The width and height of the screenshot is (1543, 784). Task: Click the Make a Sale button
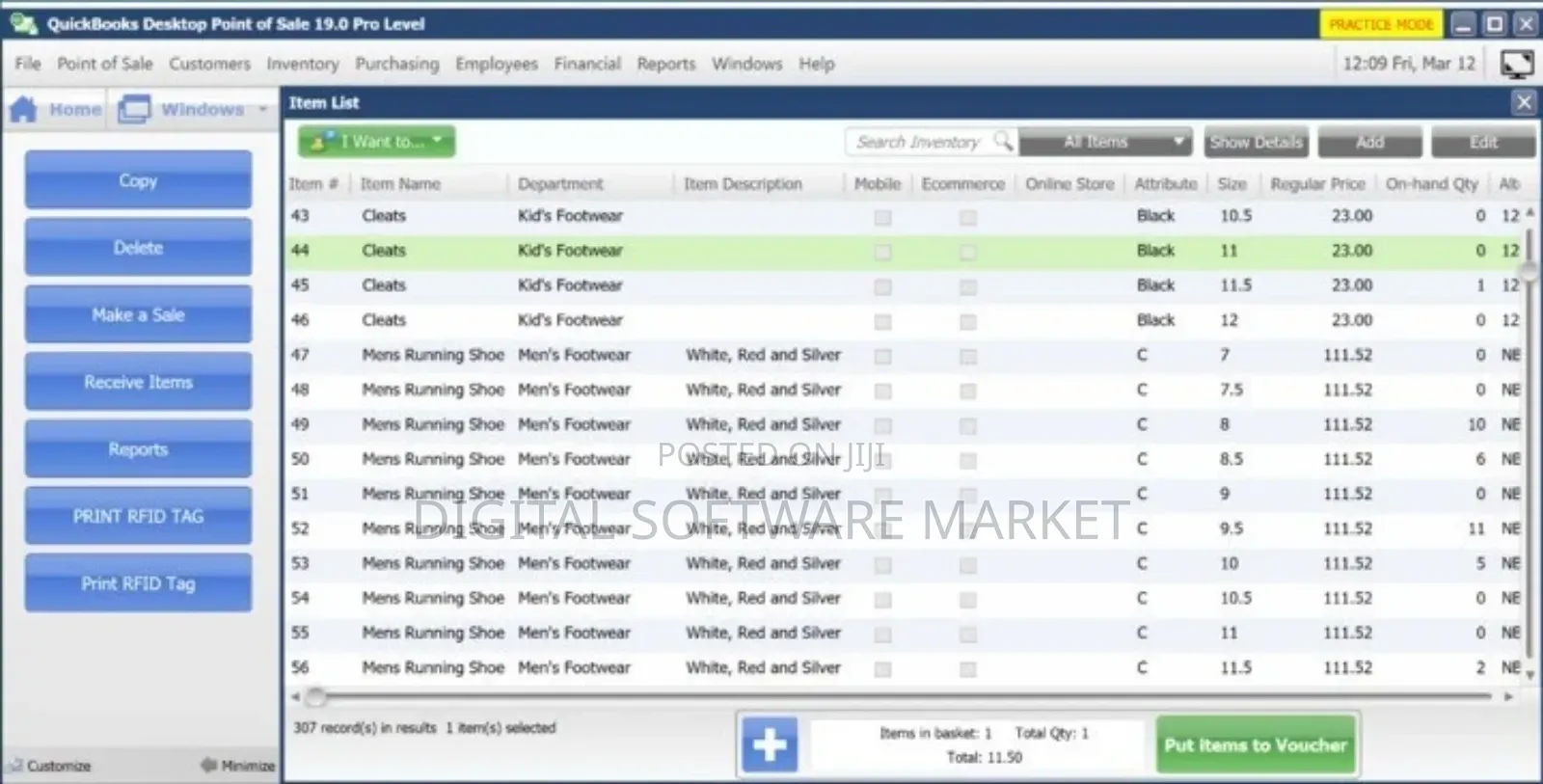pyautogui.click(x=138, y=314)
